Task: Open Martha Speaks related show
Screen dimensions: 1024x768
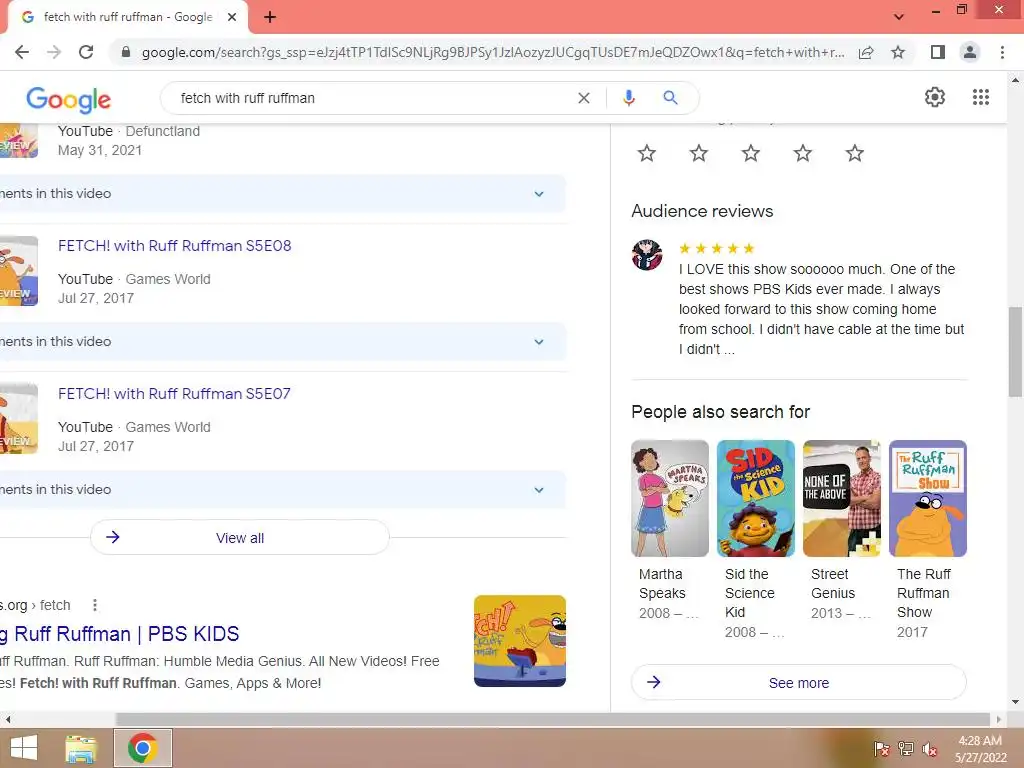Action: (669, 530)
